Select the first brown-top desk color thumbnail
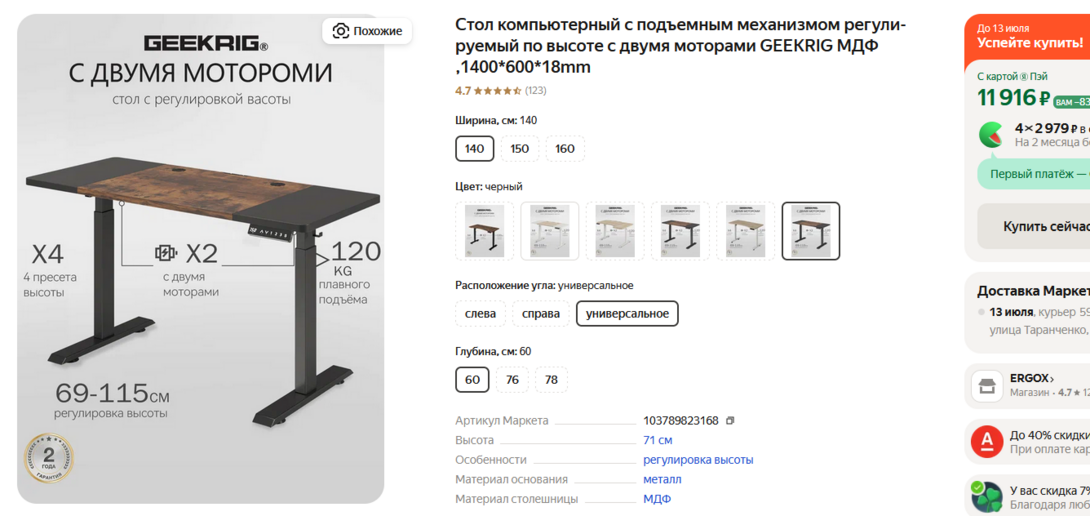The height and width of the screenshot is (516, 1090). tap(485, 231)
